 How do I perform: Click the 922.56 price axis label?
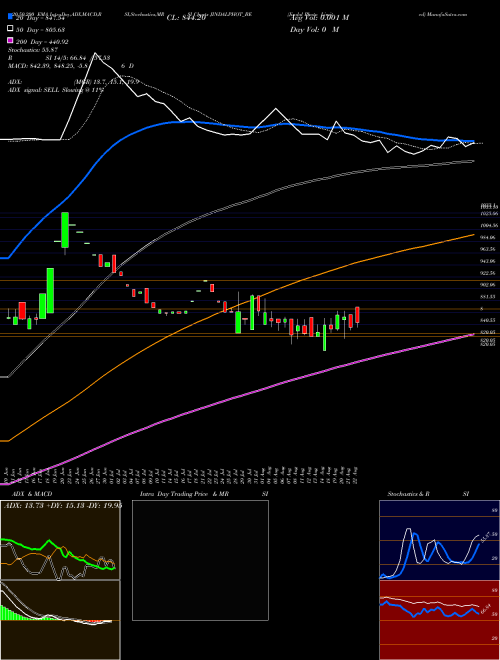(489, 273)
